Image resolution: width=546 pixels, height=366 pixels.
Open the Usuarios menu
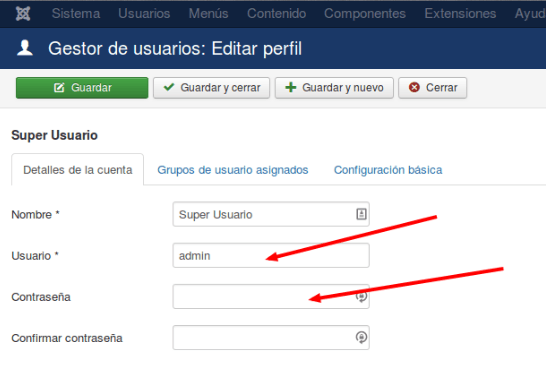144,14
